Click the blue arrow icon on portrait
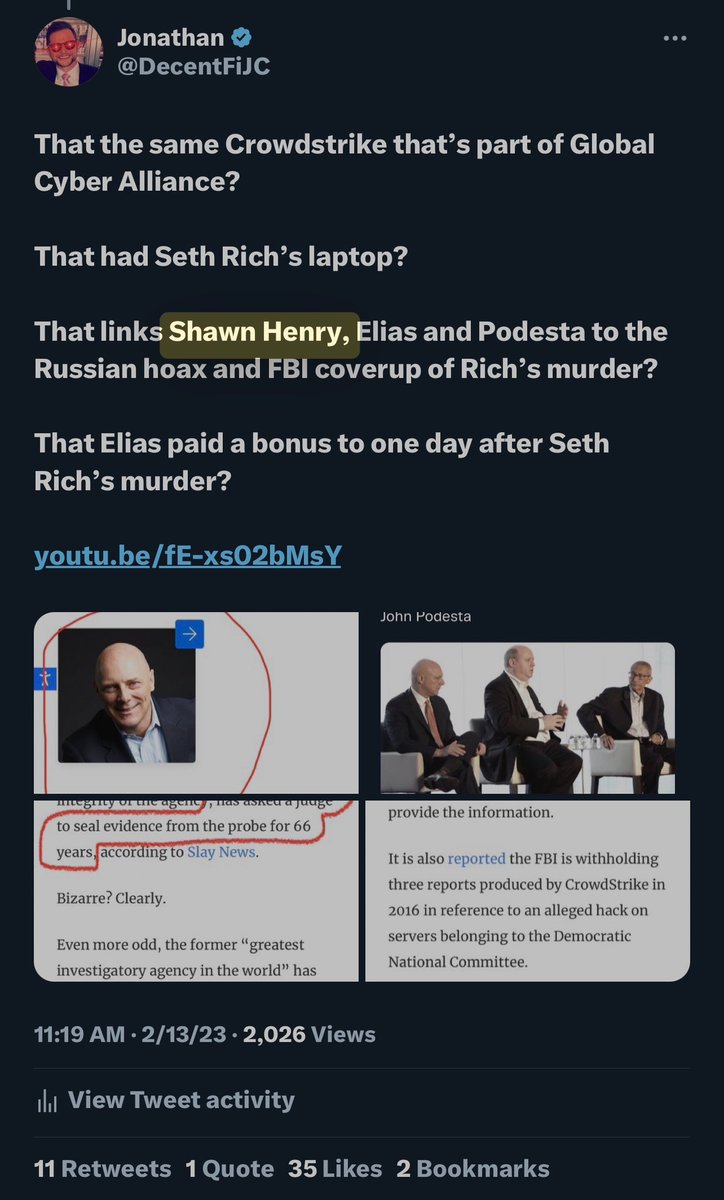724x1200 pixels. [189, 634]
